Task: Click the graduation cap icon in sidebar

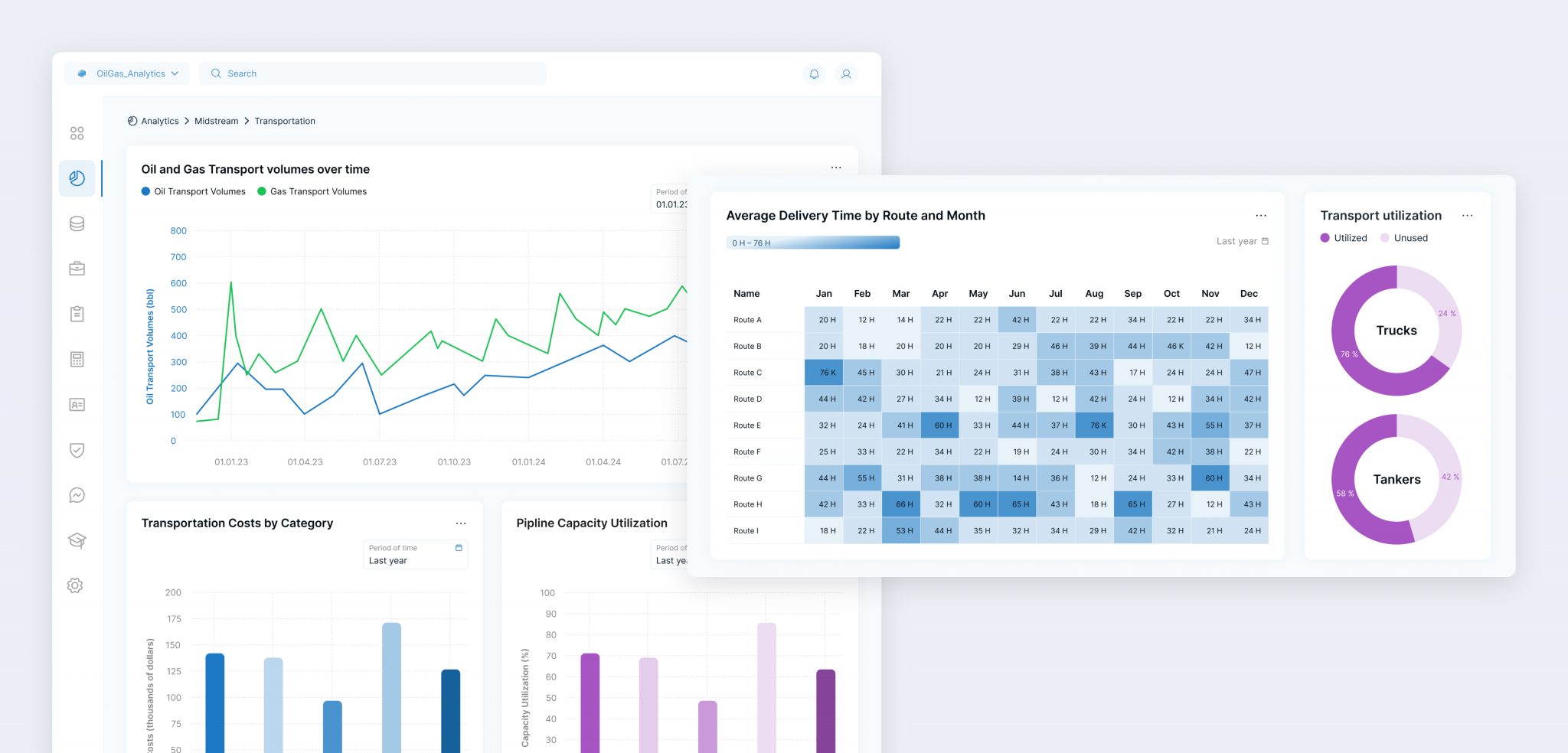Action: click(77, 540)
